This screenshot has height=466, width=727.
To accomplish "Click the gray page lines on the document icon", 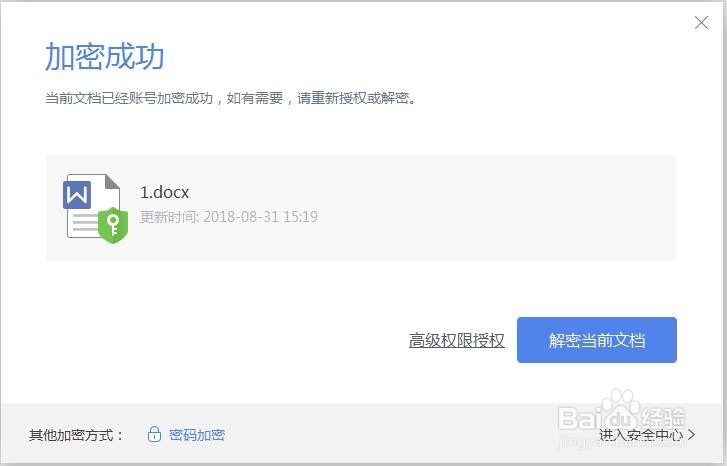I will [83, 222].
